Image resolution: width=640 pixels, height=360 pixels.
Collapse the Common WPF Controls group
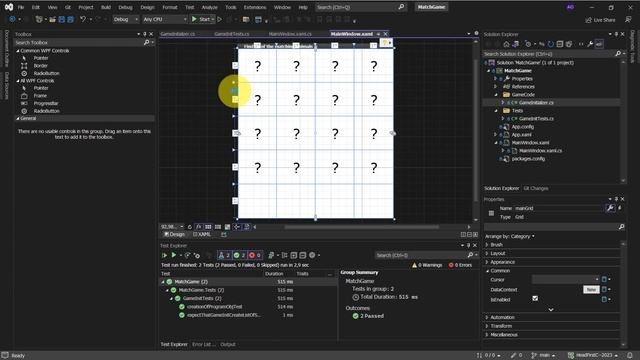[18, 51]
